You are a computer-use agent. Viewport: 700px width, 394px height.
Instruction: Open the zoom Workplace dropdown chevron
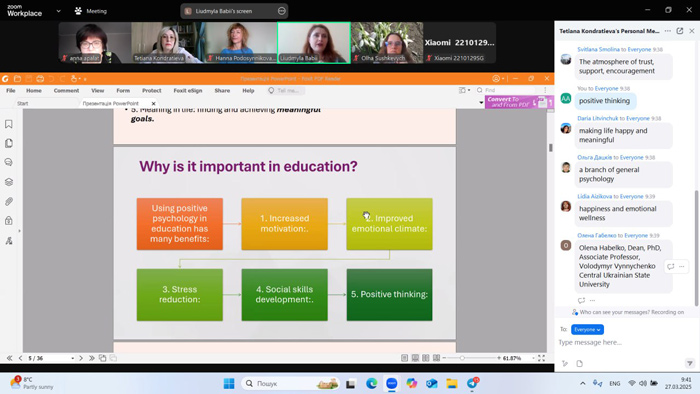tap(58, 11)
